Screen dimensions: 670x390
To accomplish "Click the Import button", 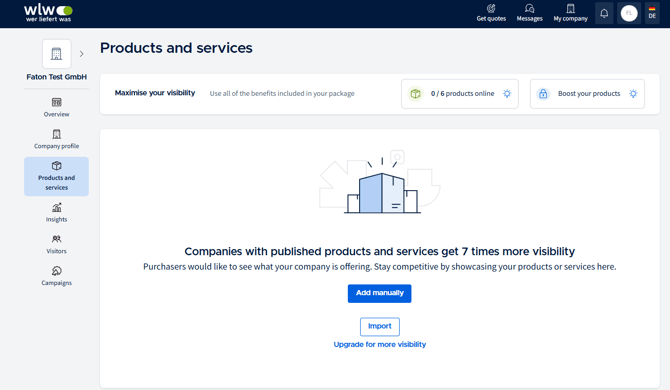I will pos(379,326).
